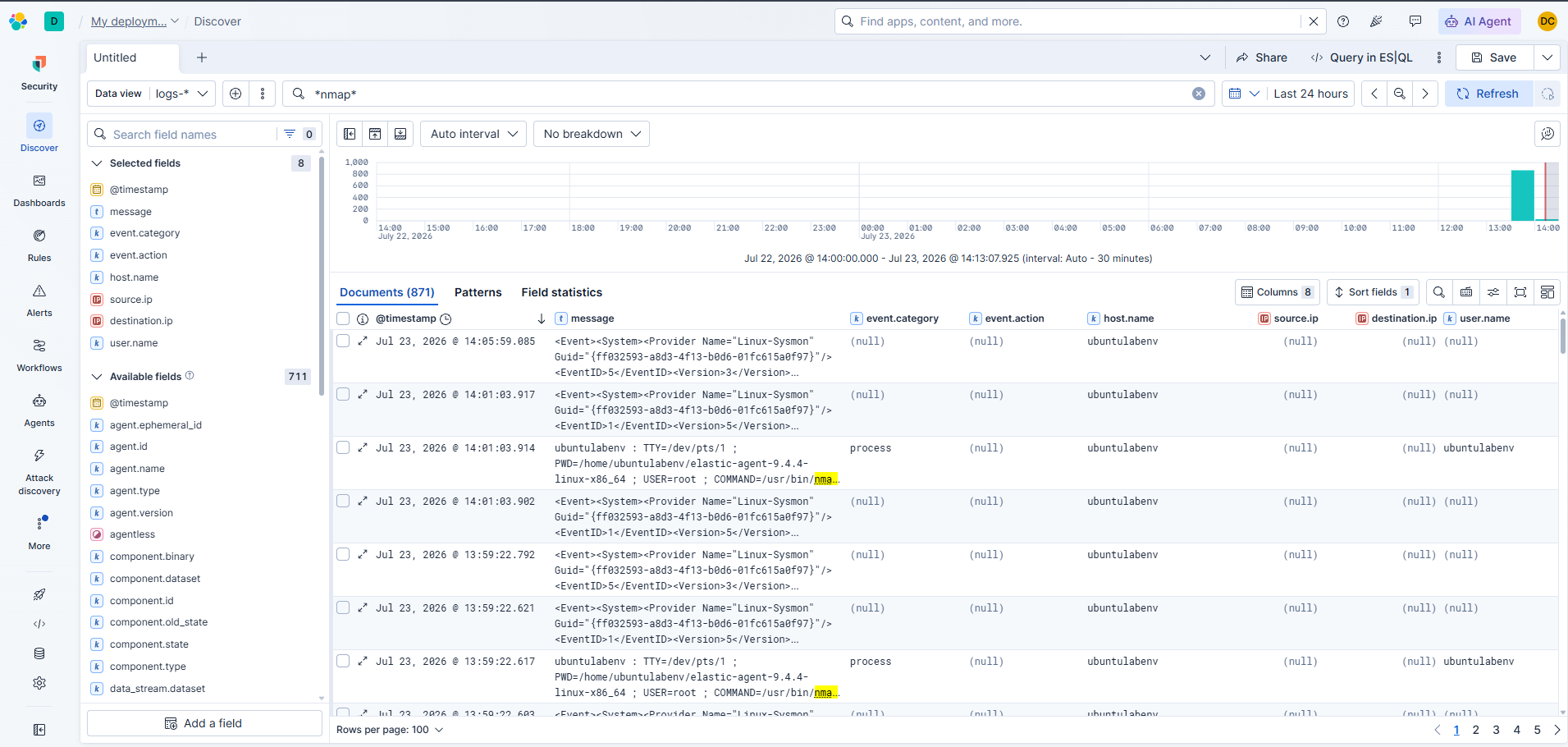Screen dimensions: 1568x747
Task: Open the date quick menu calendar dropdown
Action: [1243, 94]
